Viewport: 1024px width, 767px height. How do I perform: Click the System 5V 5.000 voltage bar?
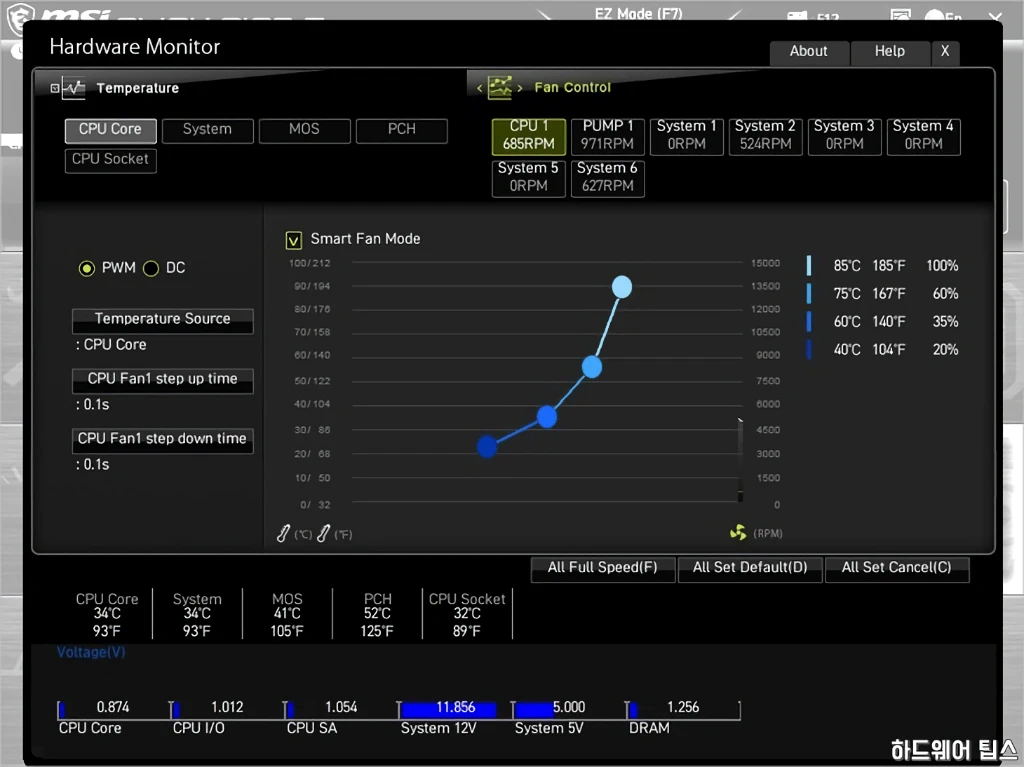(x=569, y=709)
